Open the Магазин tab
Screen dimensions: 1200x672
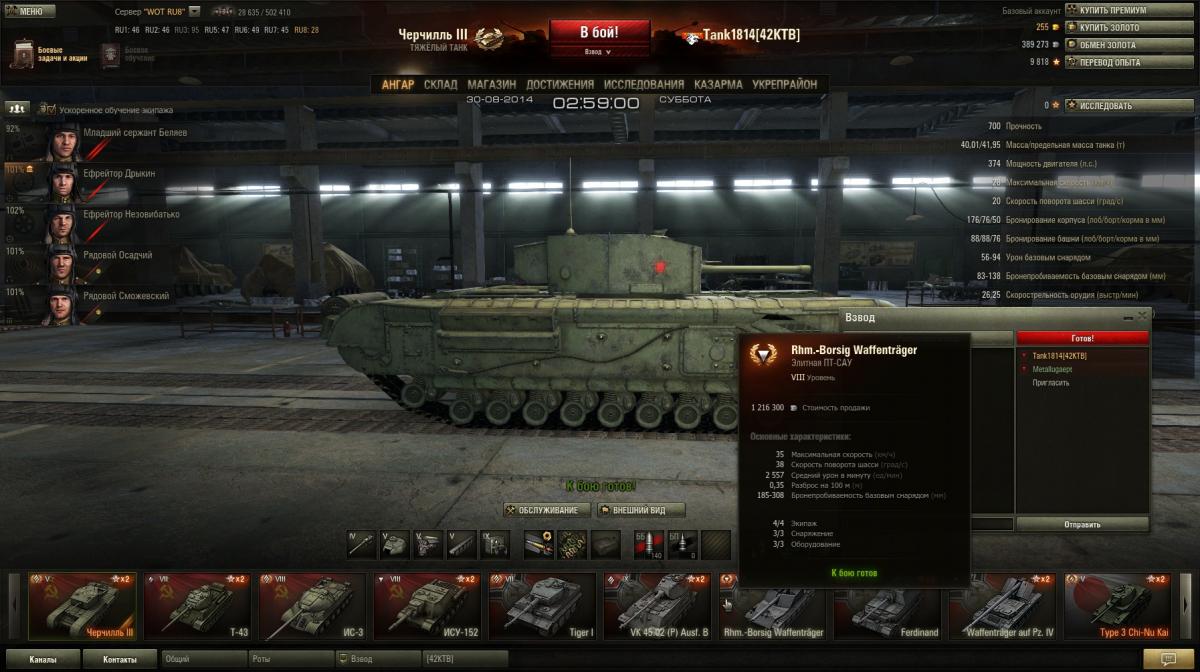coord(491,84)
